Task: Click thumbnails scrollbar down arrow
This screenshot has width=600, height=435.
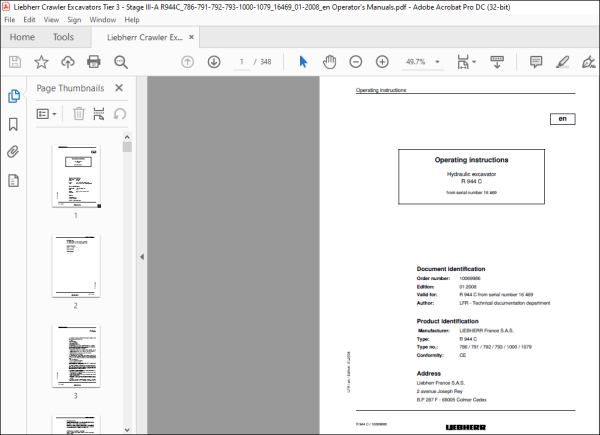Action: coord(127,430)
